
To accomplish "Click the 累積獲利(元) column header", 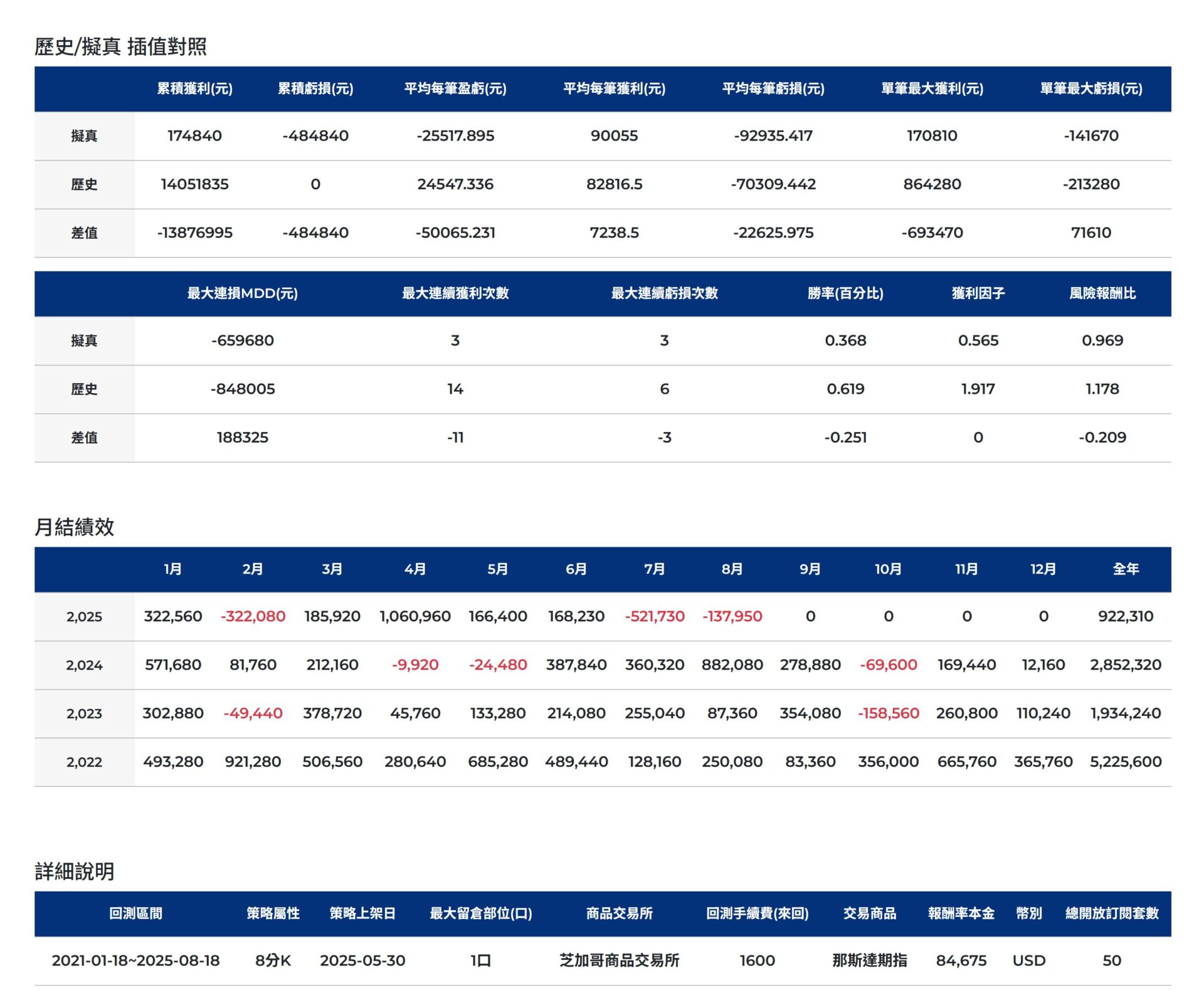I will (x=194, y=89).
